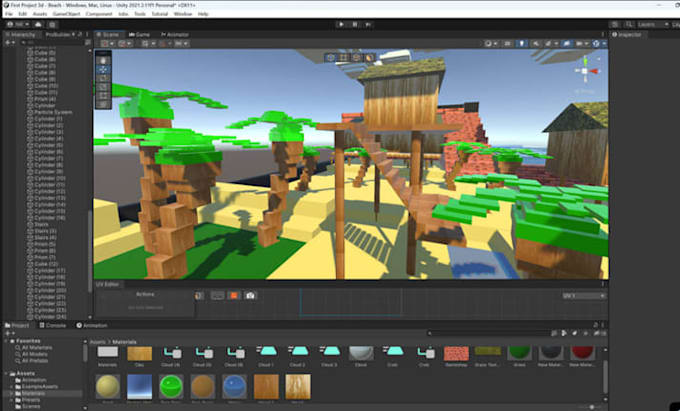Viewport: 680px width, 411px height.
Task: Click the camera icon in UV Editor
Action: click(250, 295)
